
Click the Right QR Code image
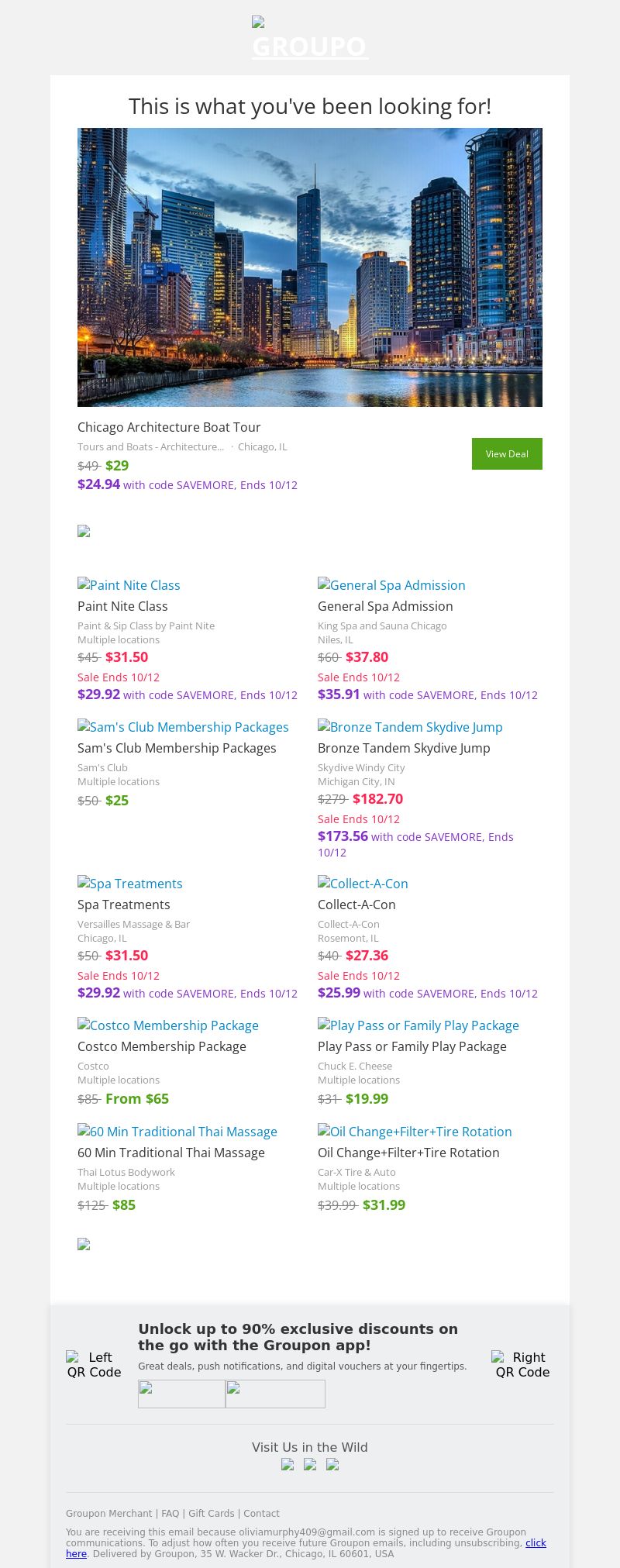[x=522, y=1364]
